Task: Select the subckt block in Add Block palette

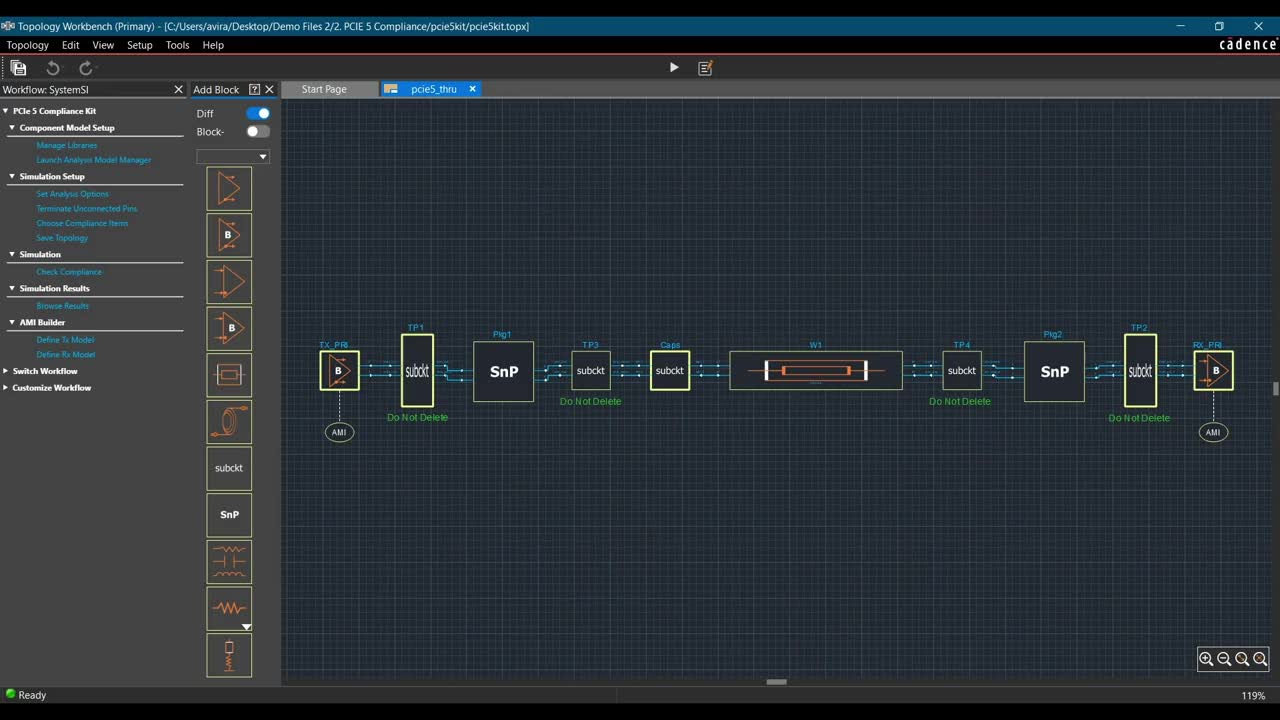Action: (229, 468)
